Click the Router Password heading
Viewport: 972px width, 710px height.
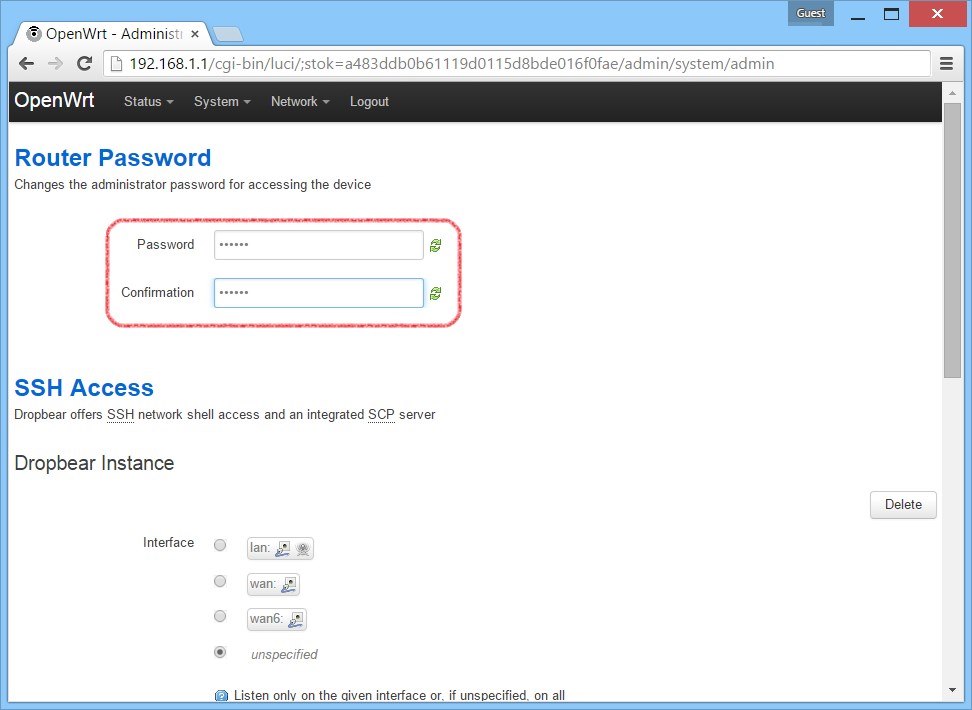coord(113,158)
